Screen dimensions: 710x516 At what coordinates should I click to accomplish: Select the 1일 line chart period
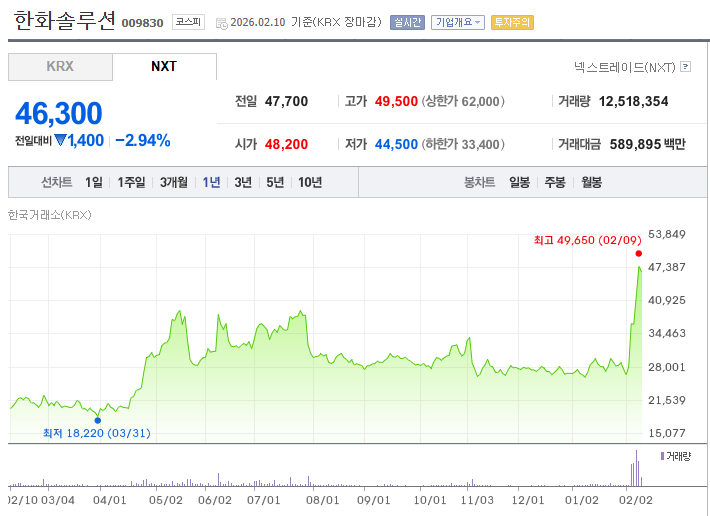[94, 182]
